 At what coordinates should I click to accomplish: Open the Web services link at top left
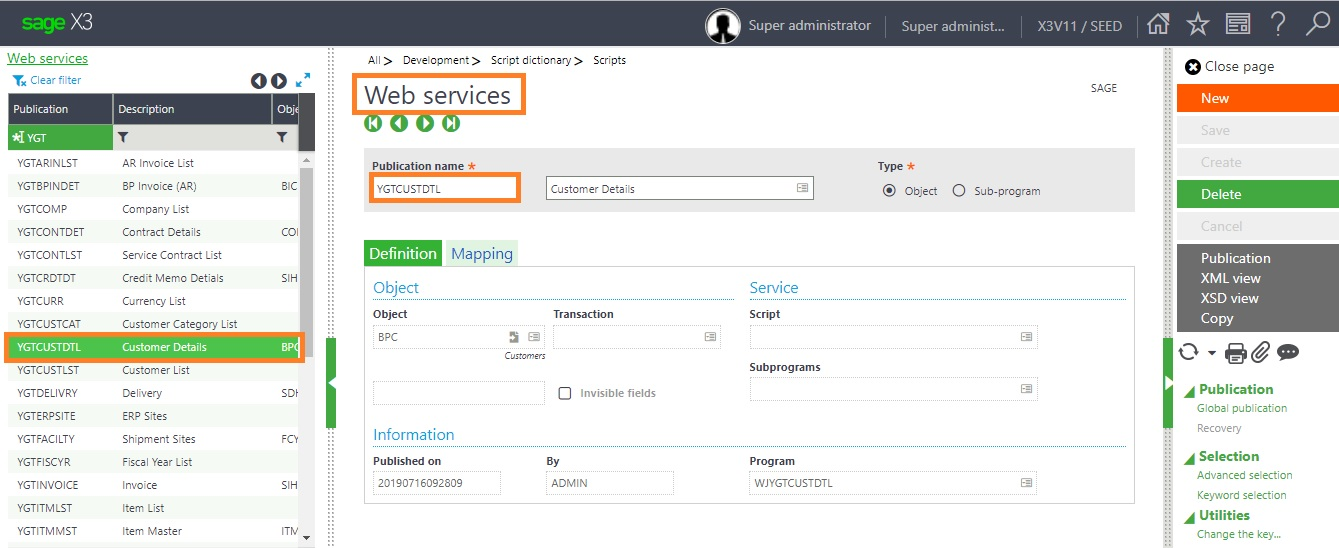click(x=47, y=58)
